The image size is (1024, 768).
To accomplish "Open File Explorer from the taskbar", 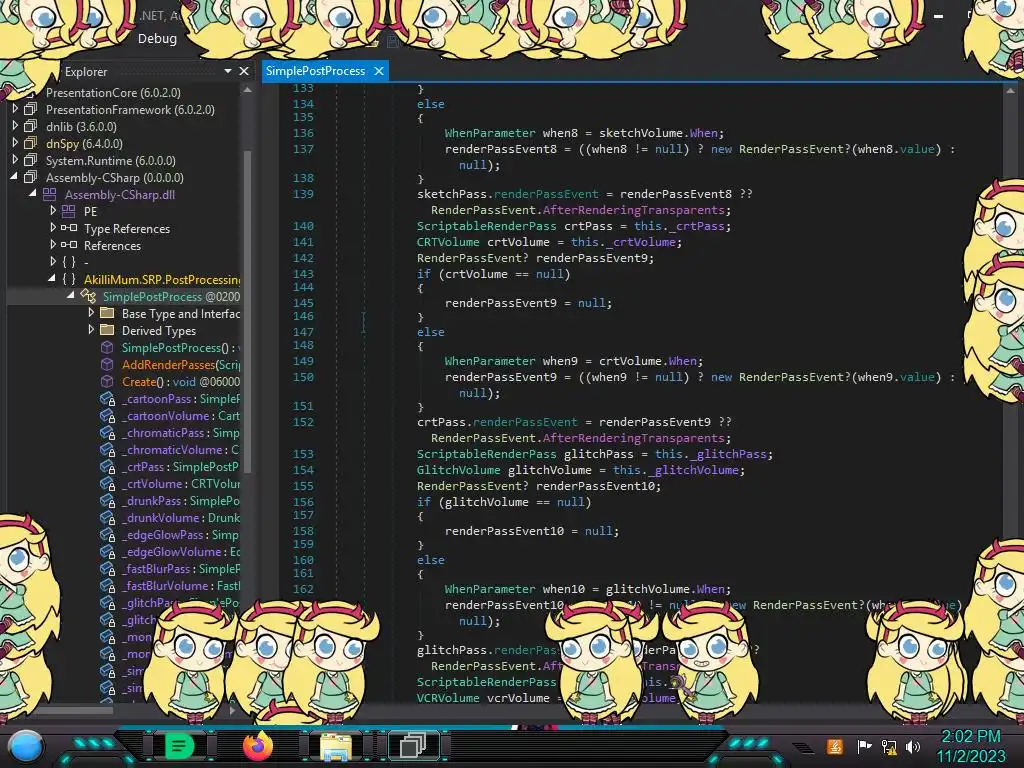I will pyautogui.click(x=336, y=747).
